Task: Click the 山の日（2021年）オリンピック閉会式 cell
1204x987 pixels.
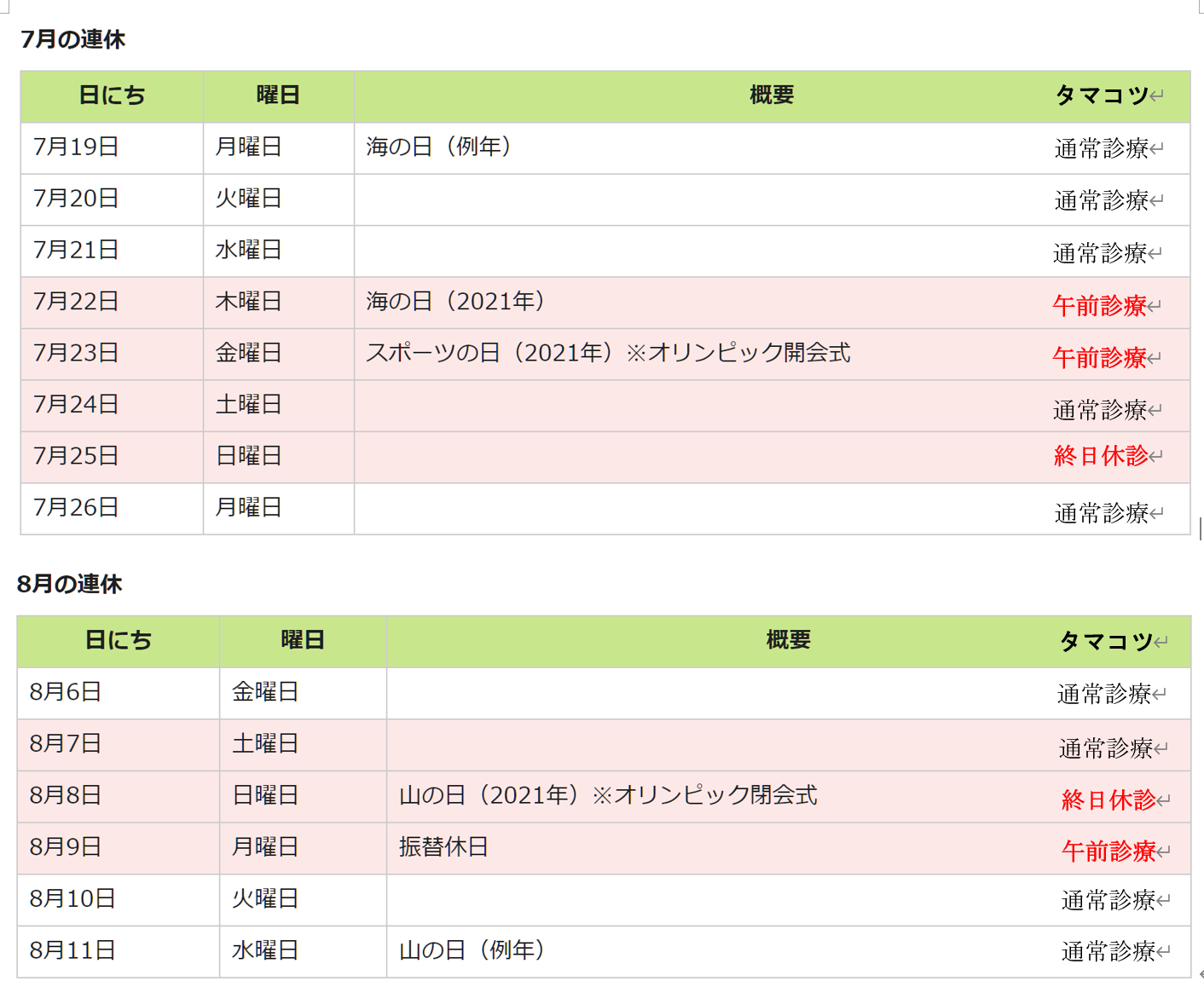Action: [608, 796]
